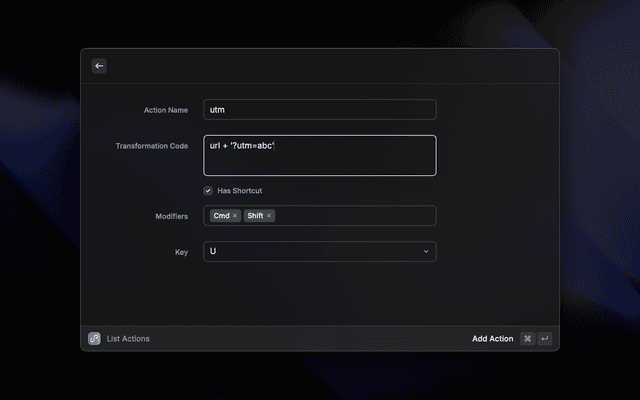
Task: Click the link icon in the bottom bar
Action: [x=94, y=339]
